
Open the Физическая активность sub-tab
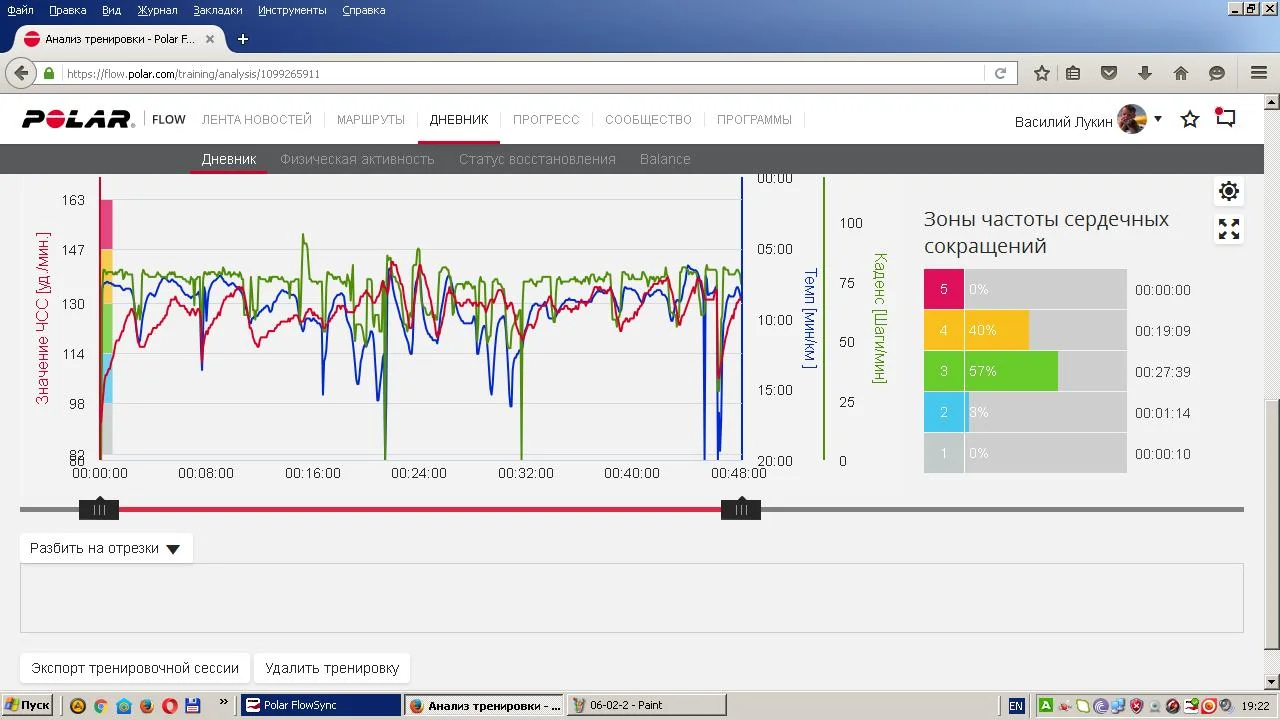357,159
